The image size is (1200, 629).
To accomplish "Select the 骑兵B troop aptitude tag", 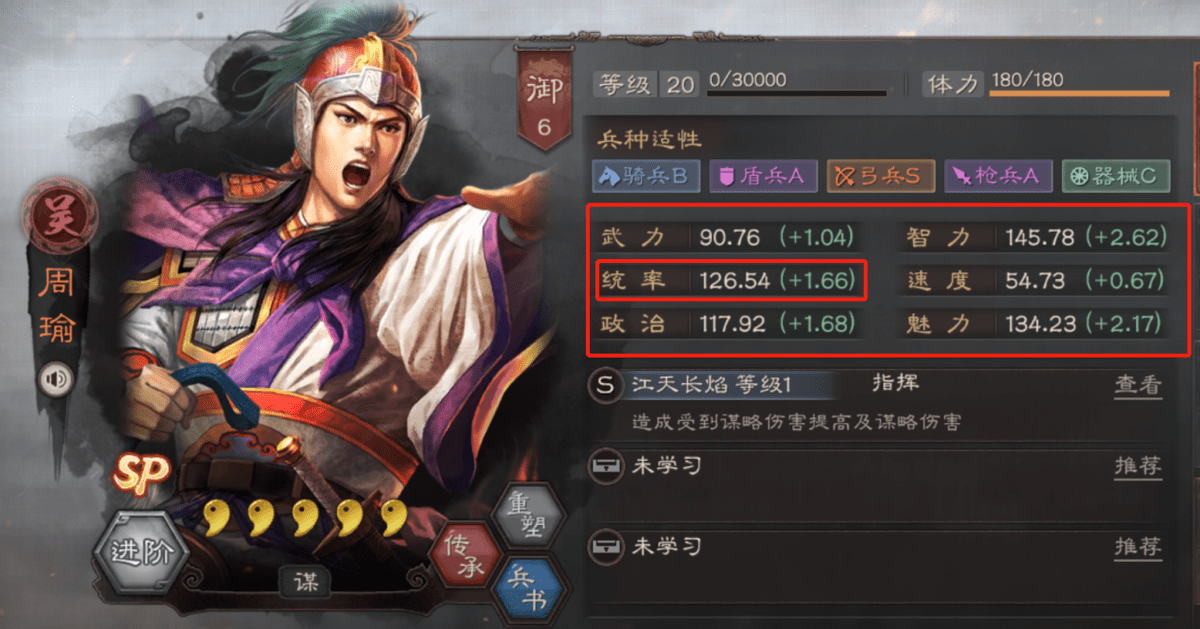I will (645, 177).
